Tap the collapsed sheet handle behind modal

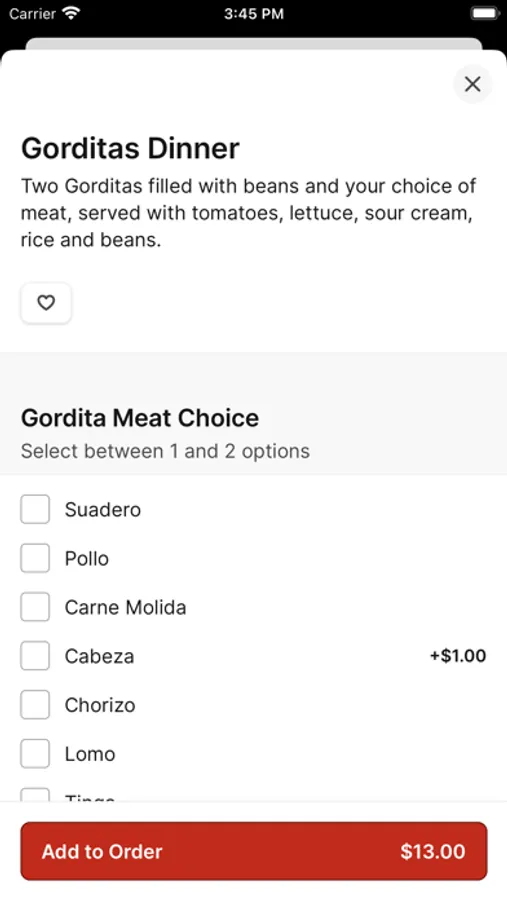[x=254, y=44]
